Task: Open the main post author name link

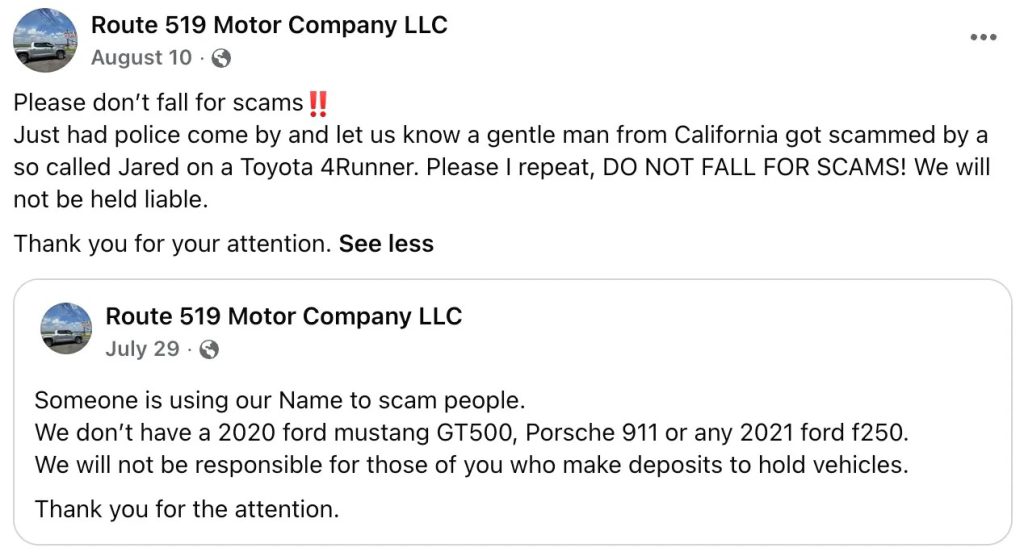Action: coord(269,25)
